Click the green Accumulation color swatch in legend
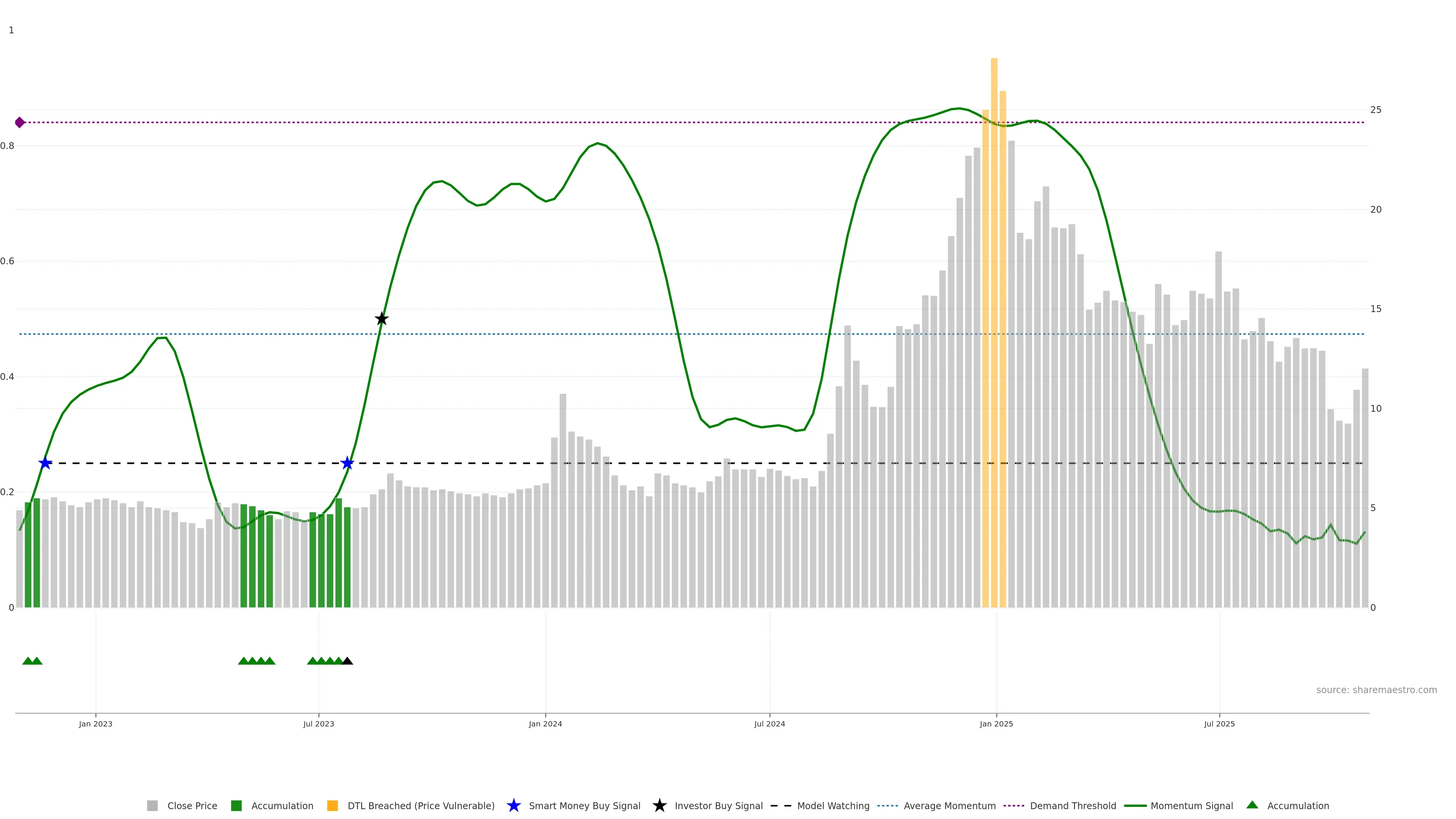 point(236,805)
